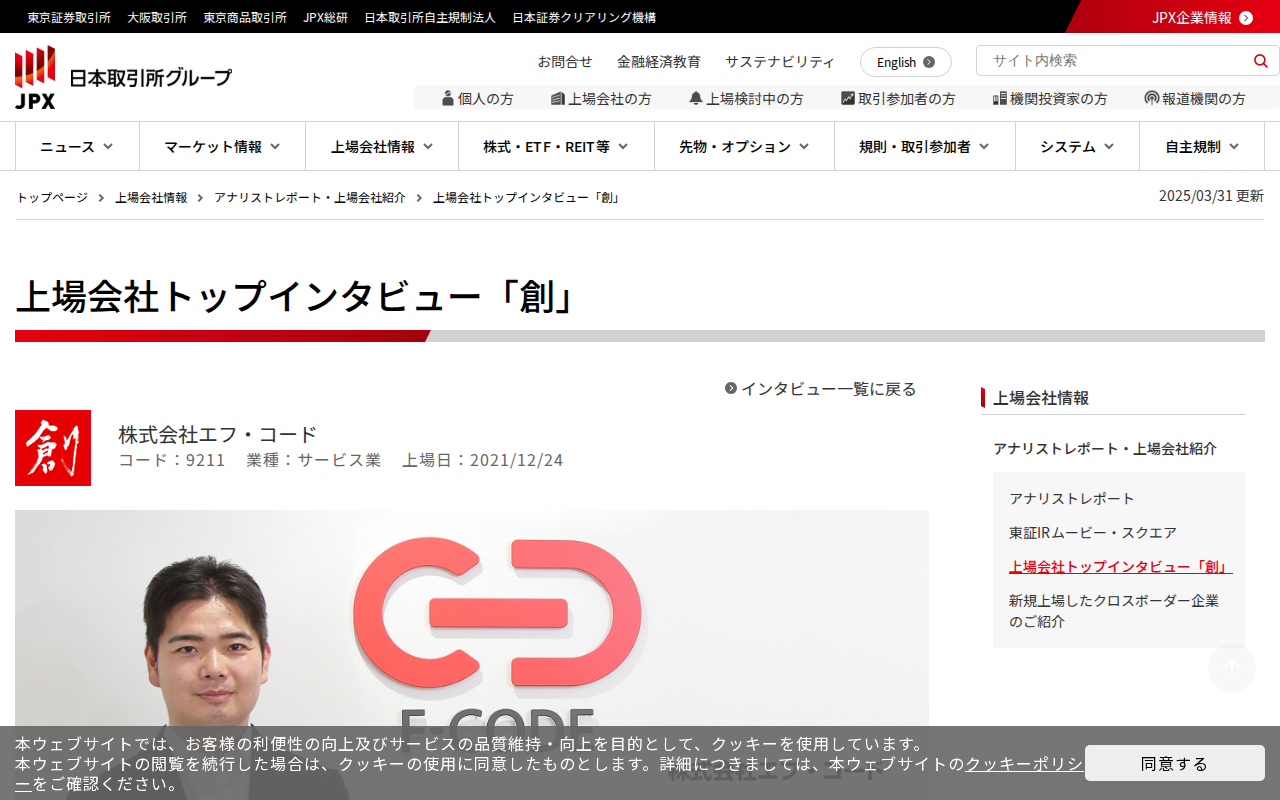The width and height of the screenshot is (1280, 800).
Task: Open 東京証券取引所 in top bar
Action: click(x=69, y=17)
